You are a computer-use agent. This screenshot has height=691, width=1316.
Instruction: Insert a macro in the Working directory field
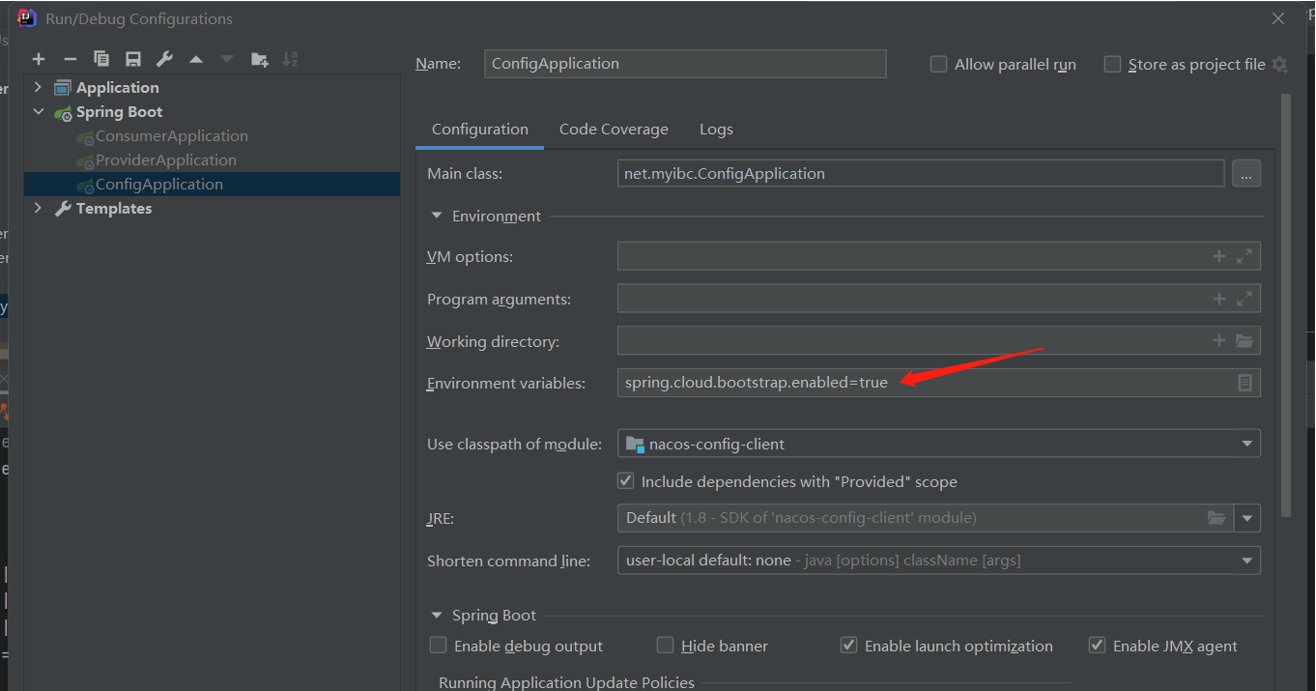pyautogui.click(x=1219, y=341)
